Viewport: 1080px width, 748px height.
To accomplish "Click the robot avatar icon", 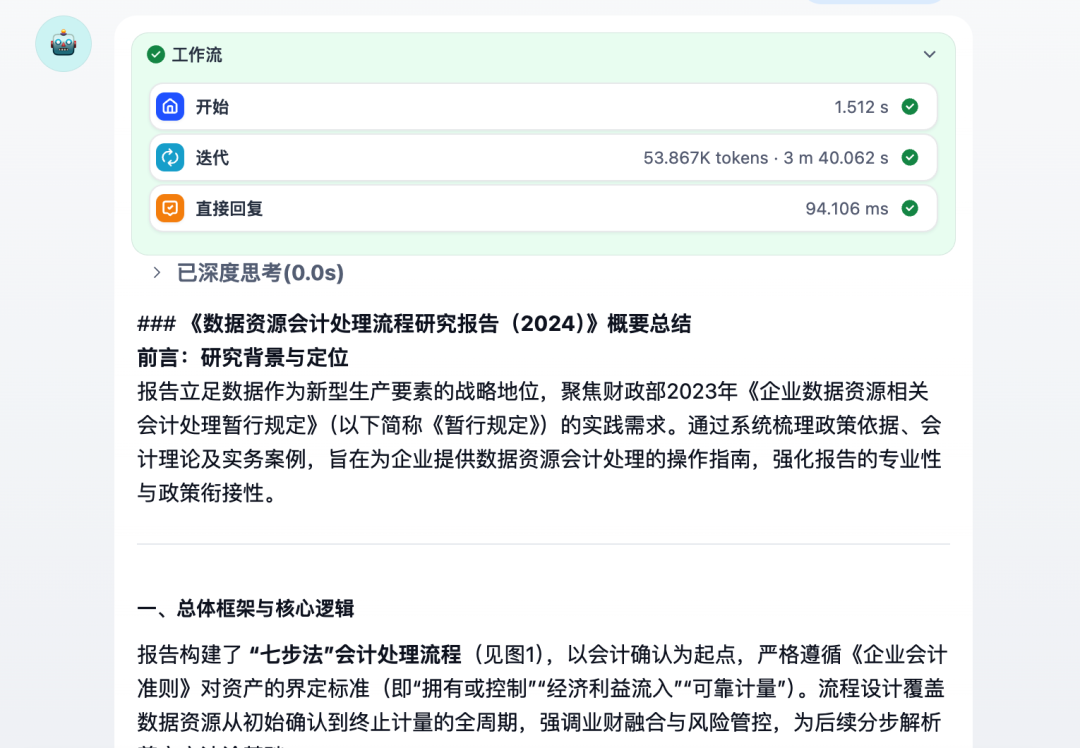I will (63, 44).
